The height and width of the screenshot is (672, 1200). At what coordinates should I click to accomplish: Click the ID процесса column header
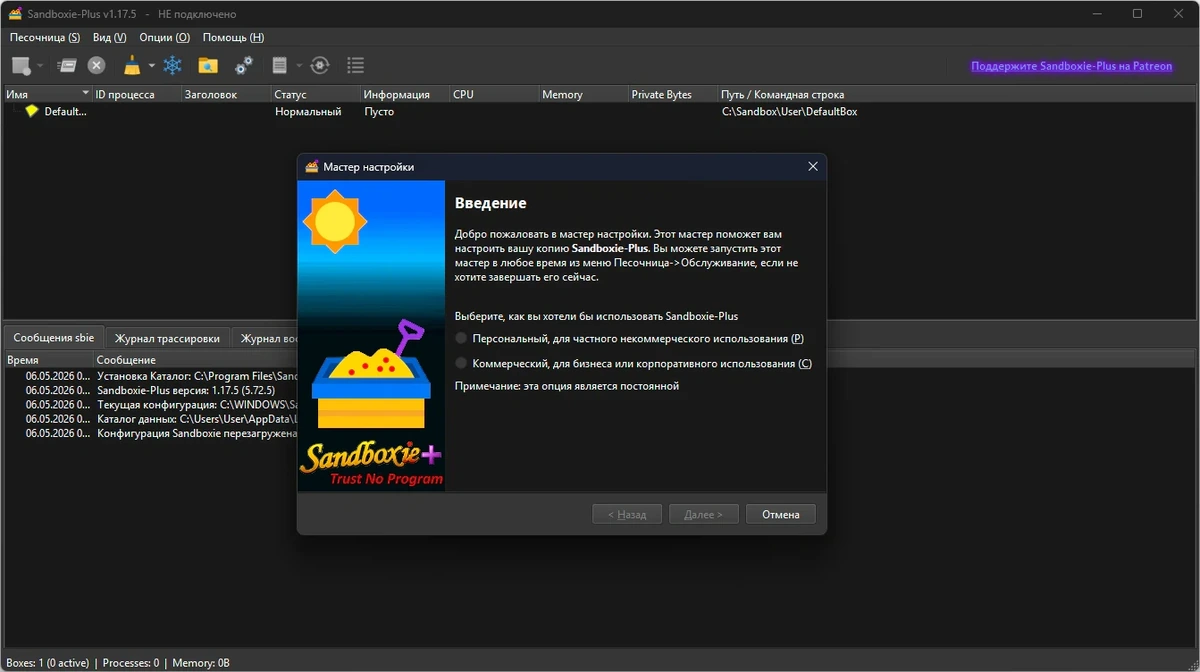pos(136,94)
